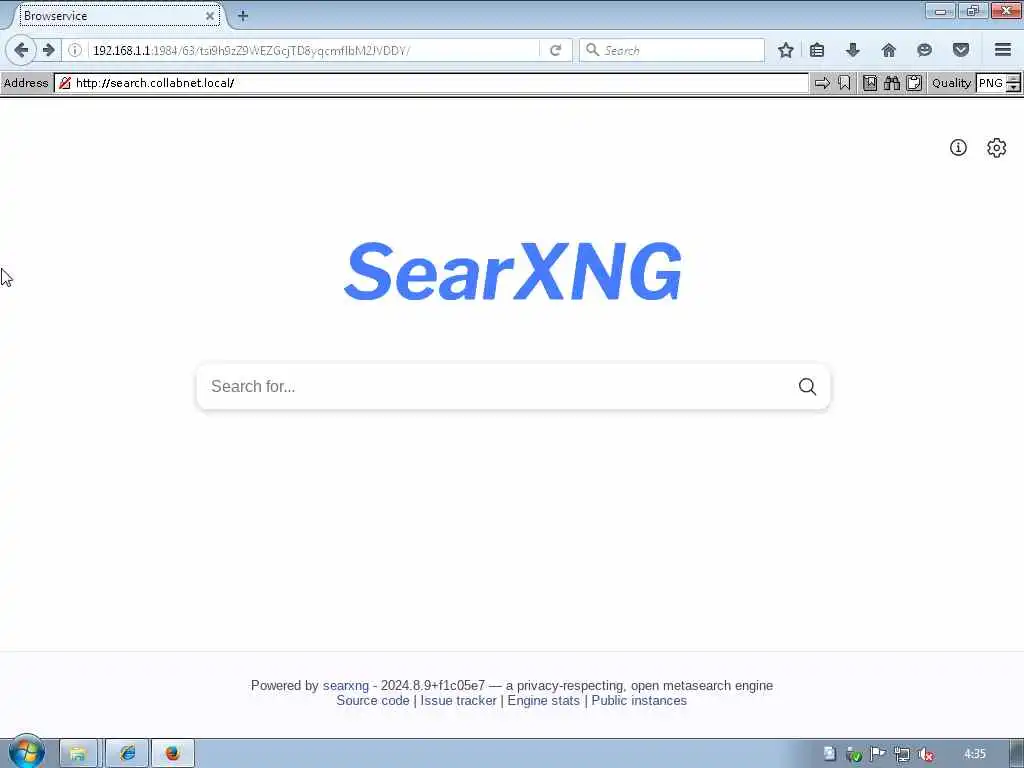Click the Firefox URL bar address
The image size is (1024, 768).
click(313, 50)
